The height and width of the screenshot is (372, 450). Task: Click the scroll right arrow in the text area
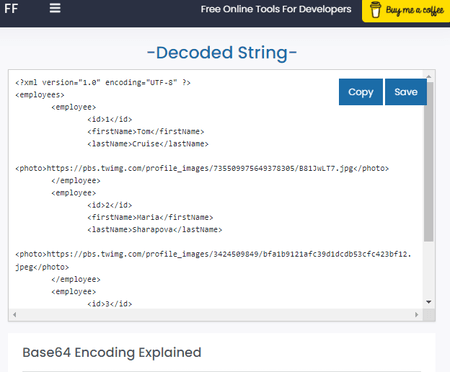pyautogui.click(x=416, y=314)
